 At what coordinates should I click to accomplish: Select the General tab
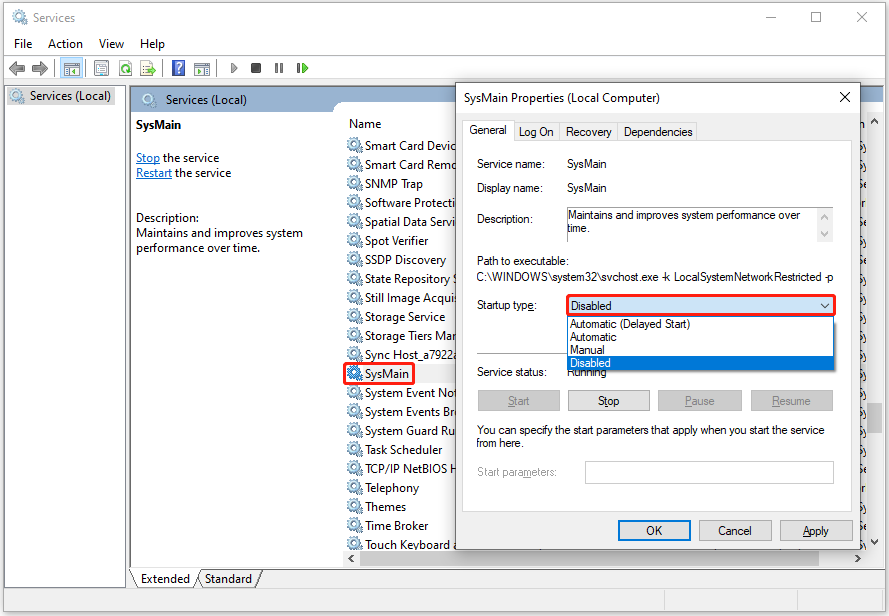click(488, 130)
